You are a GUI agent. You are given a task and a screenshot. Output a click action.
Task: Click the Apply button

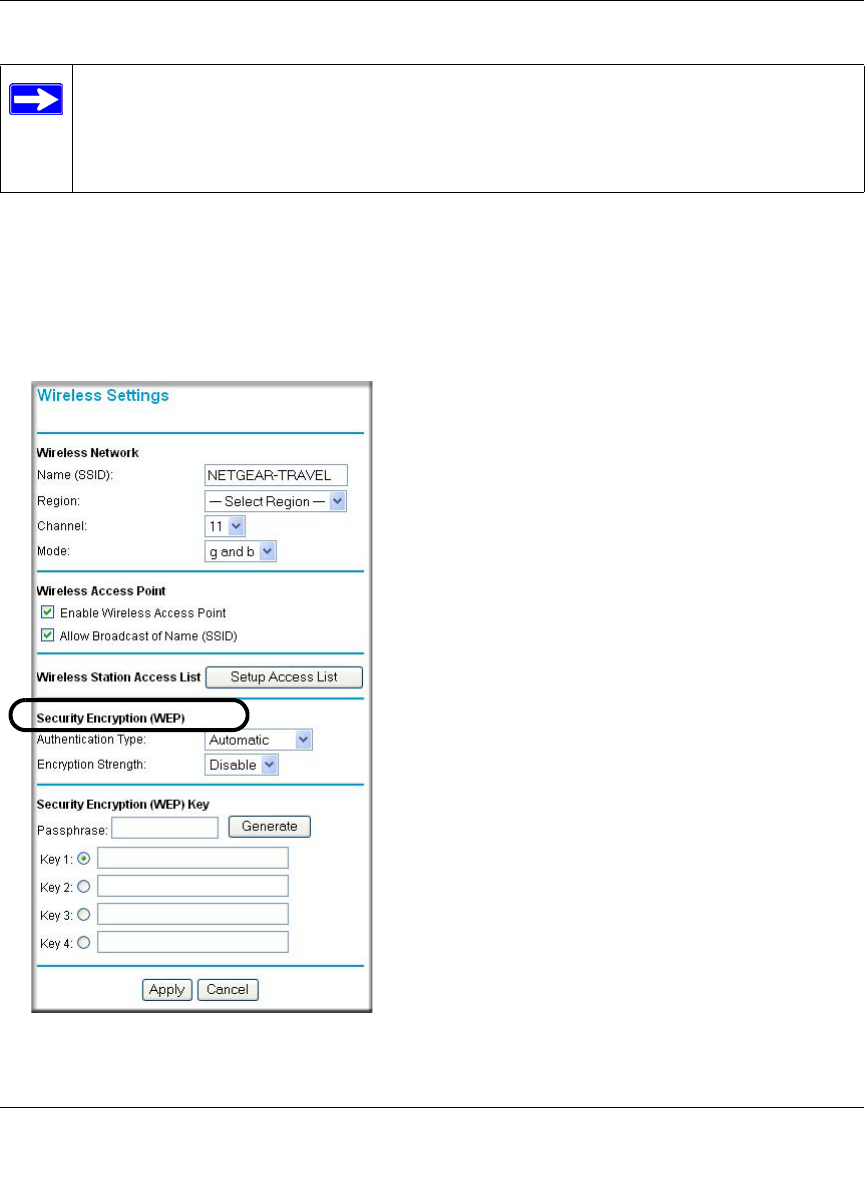tap(168, 990)
